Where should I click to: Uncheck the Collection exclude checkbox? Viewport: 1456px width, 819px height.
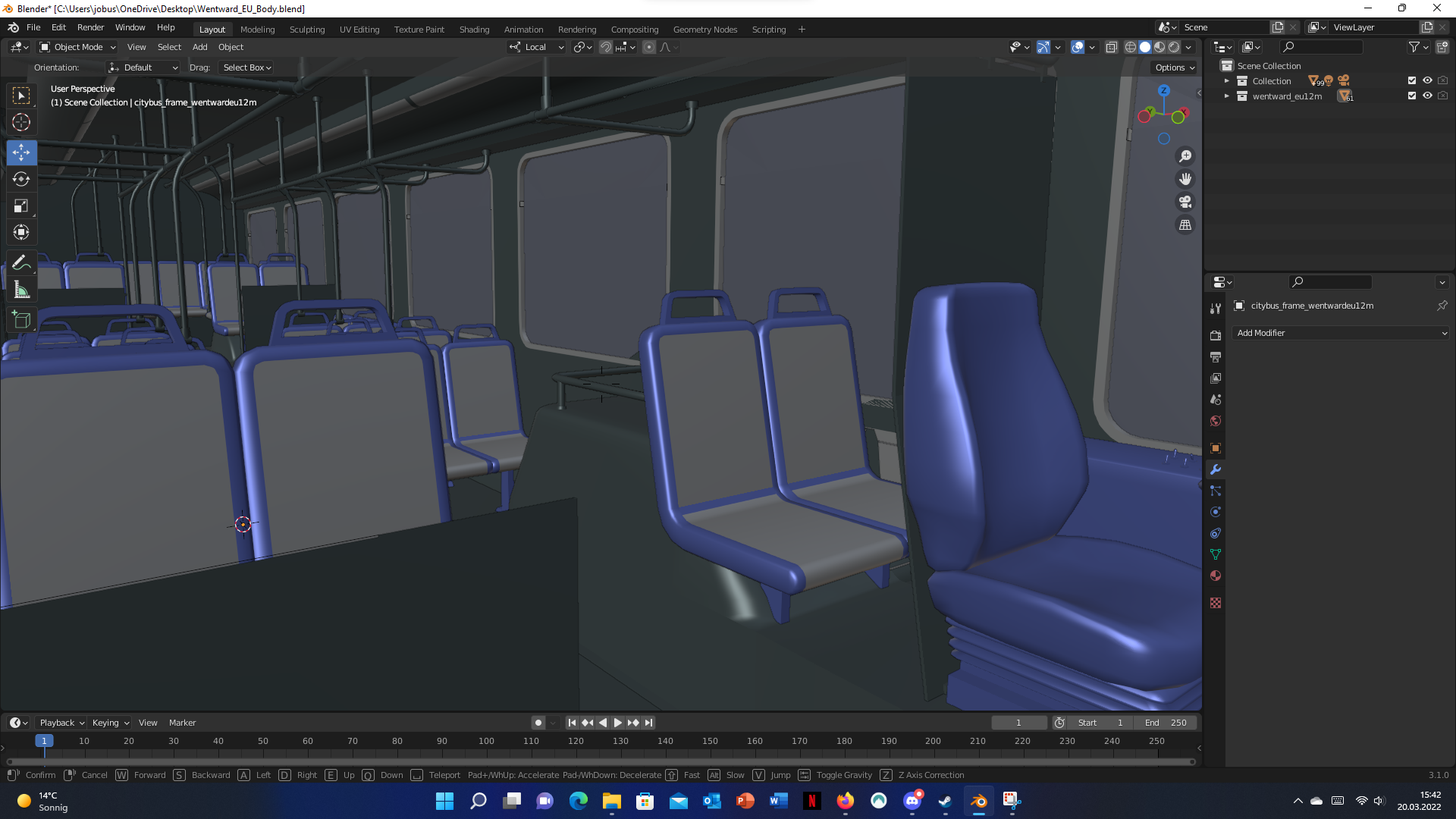1412,80
